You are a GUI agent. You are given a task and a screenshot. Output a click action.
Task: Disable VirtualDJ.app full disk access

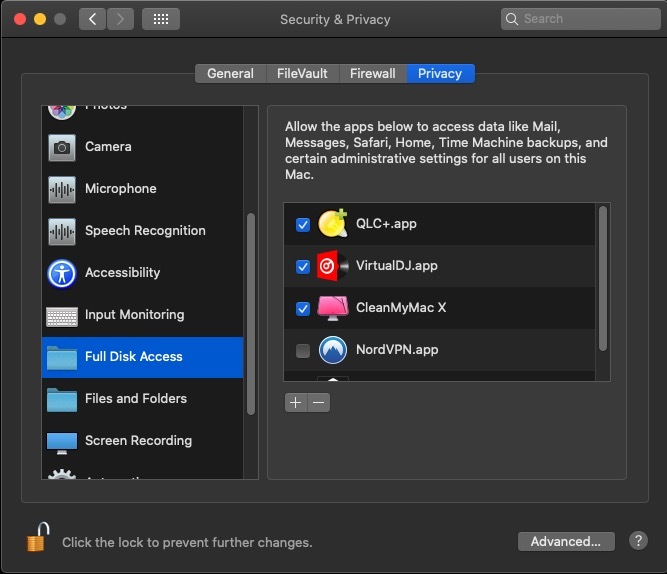pos(303,266)
